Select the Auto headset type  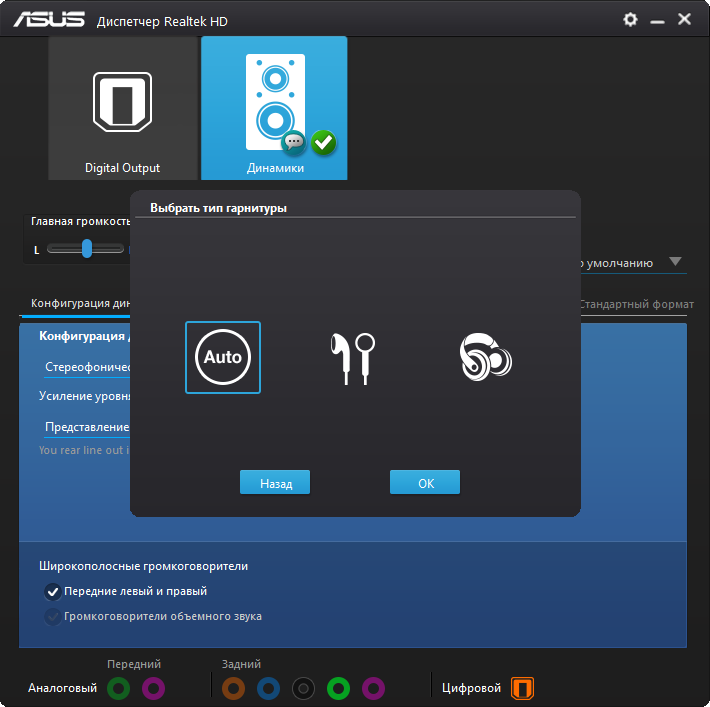[223, 357]
